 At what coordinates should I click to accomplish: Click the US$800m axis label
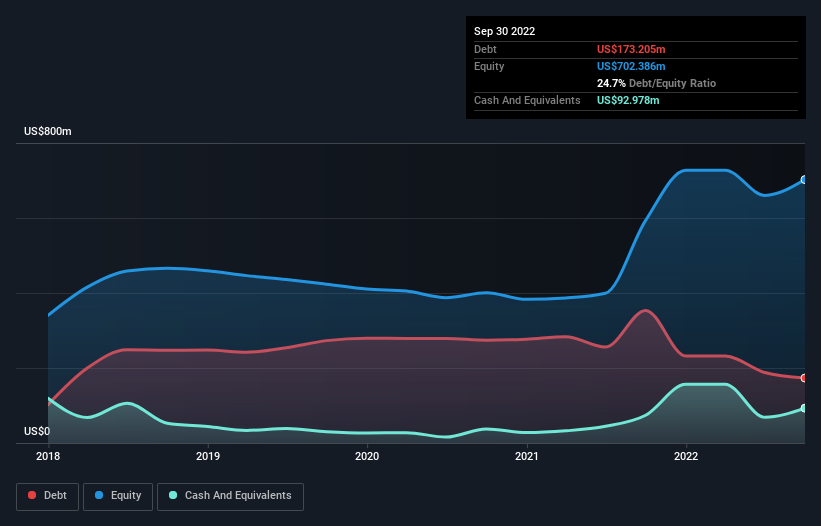[x=48, y=131]
